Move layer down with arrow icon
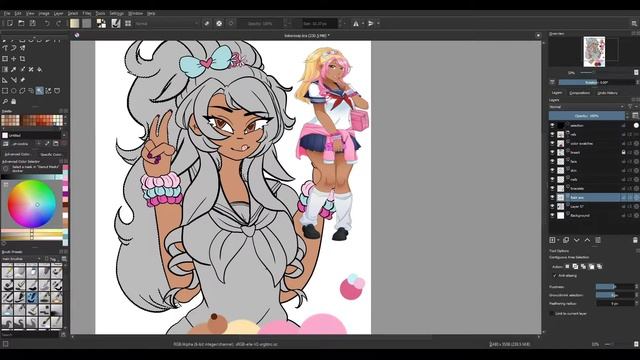 [576, 240]
